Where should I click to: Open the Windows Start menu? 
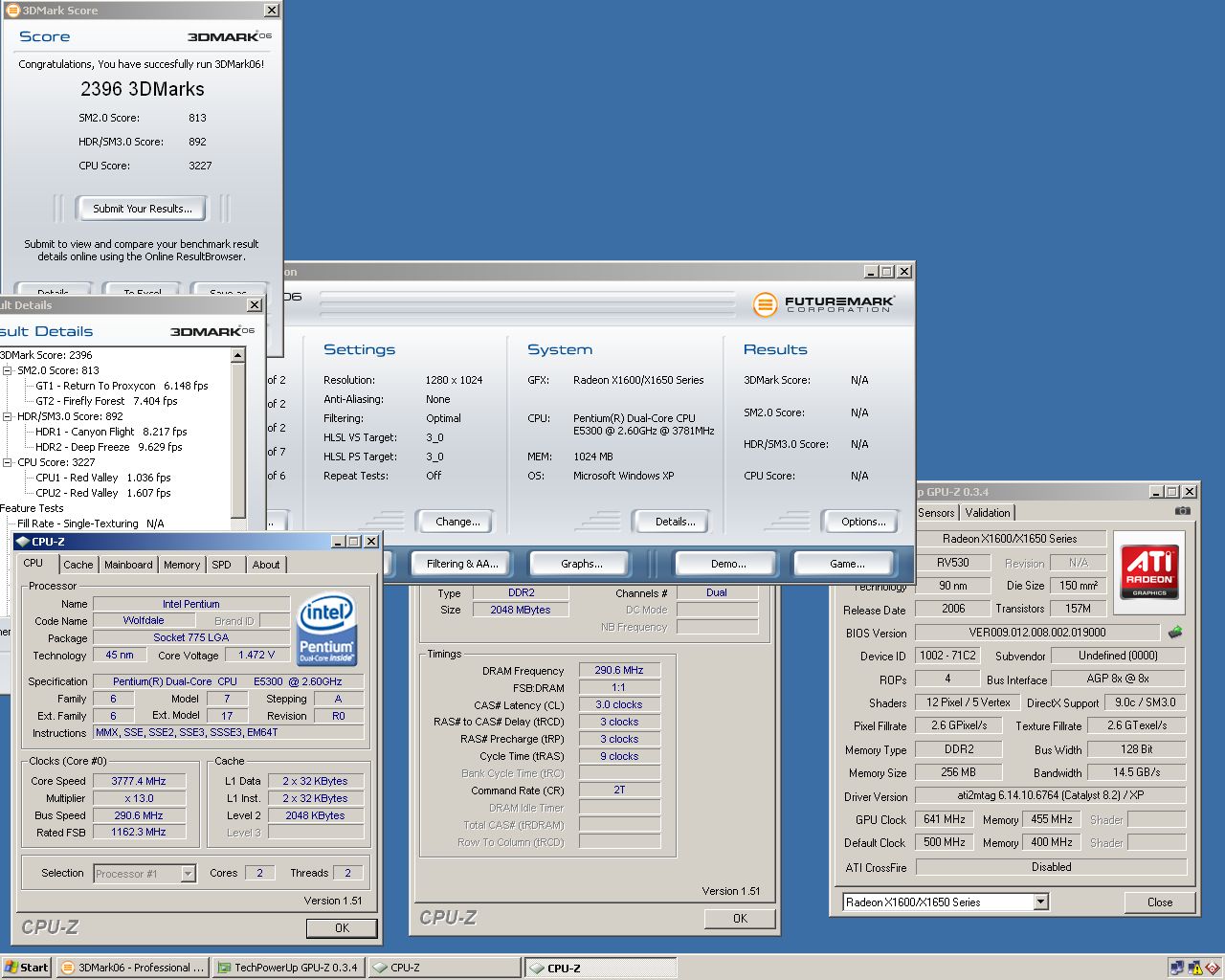27,968
